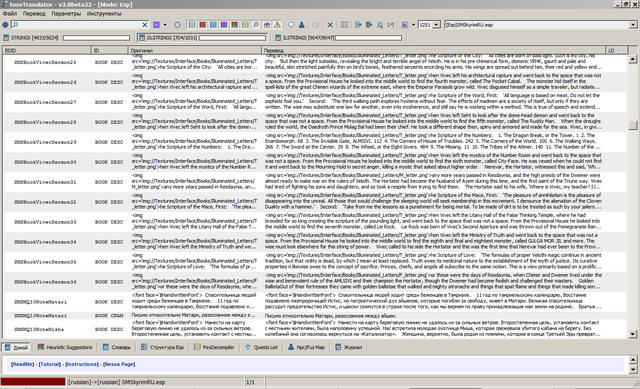Image resolution: width=640 pixels, height=389 pixels.
Task: Click the circle icon after search options
Action: point(177,25)
